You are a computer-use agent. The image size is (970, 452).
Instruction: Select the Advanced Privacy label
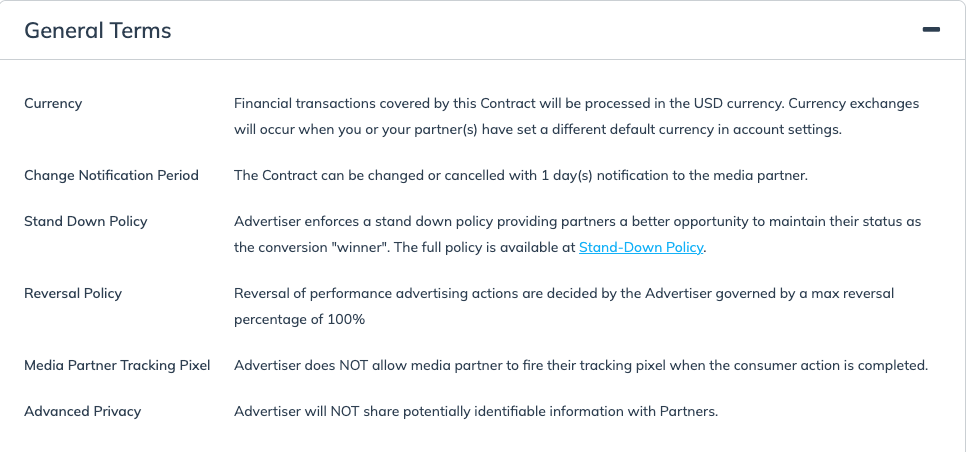point(82,411)
